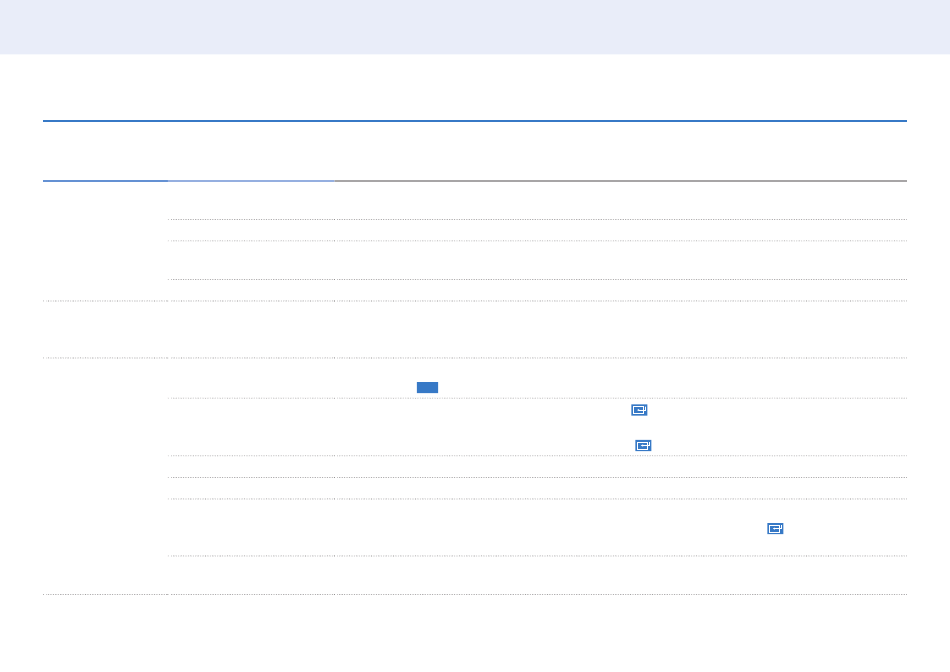
Task: Click the topmost blue Source input icon
Action: (x=639, y=410)
